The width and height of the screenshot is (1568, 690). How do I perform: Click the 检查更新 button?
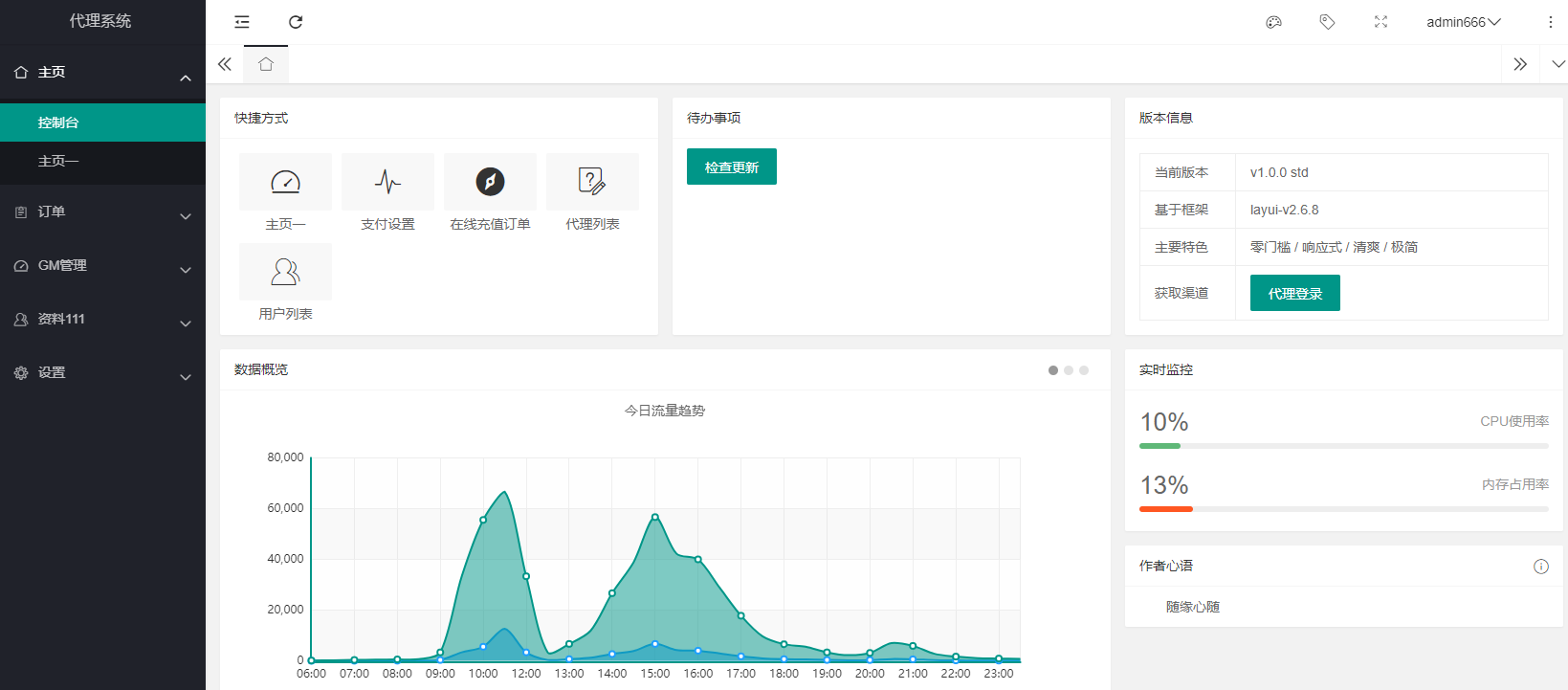[x=732, y=167]
